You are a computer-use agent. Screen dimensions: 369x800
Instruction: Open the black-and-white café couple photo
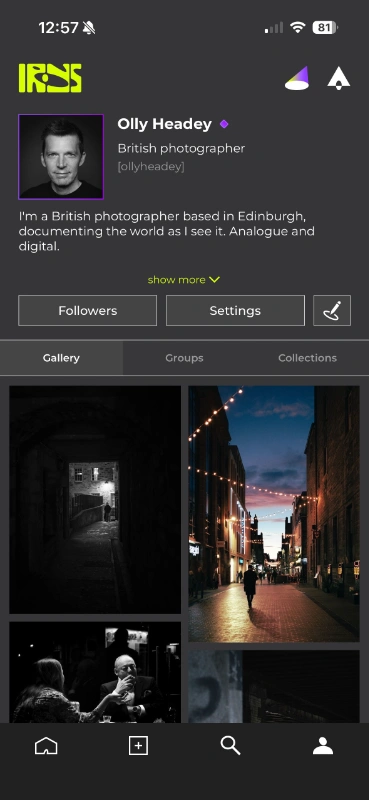pos(95,672)
